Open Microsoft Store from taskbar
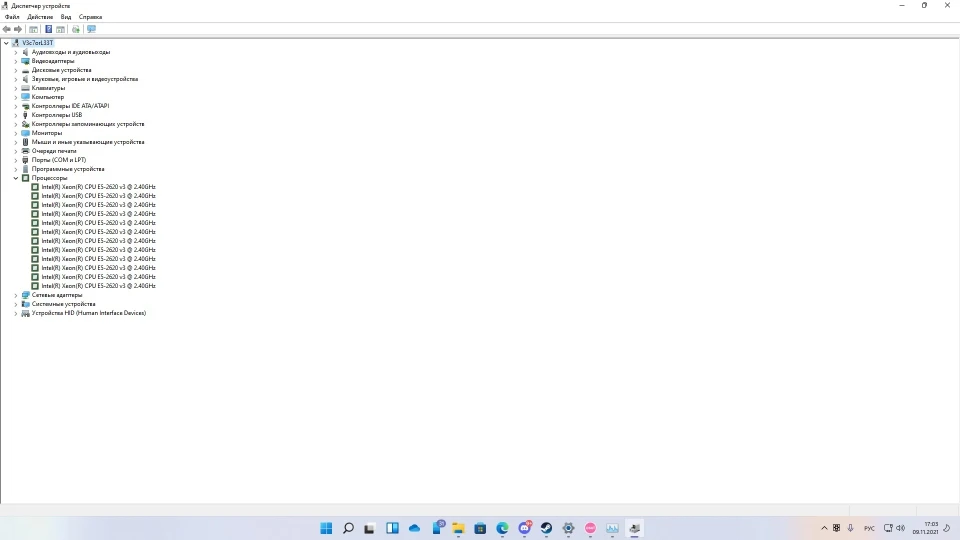Viewport: 960px width, 540px height. point(481,528)
